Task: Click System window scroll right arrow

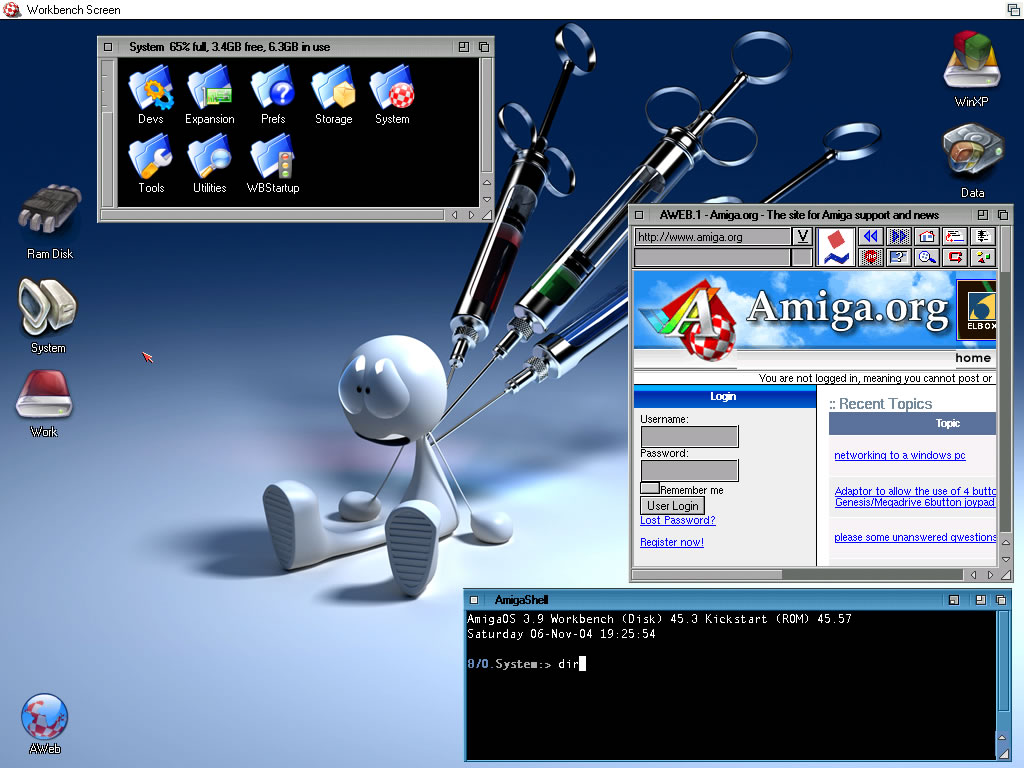Action: 471,215
